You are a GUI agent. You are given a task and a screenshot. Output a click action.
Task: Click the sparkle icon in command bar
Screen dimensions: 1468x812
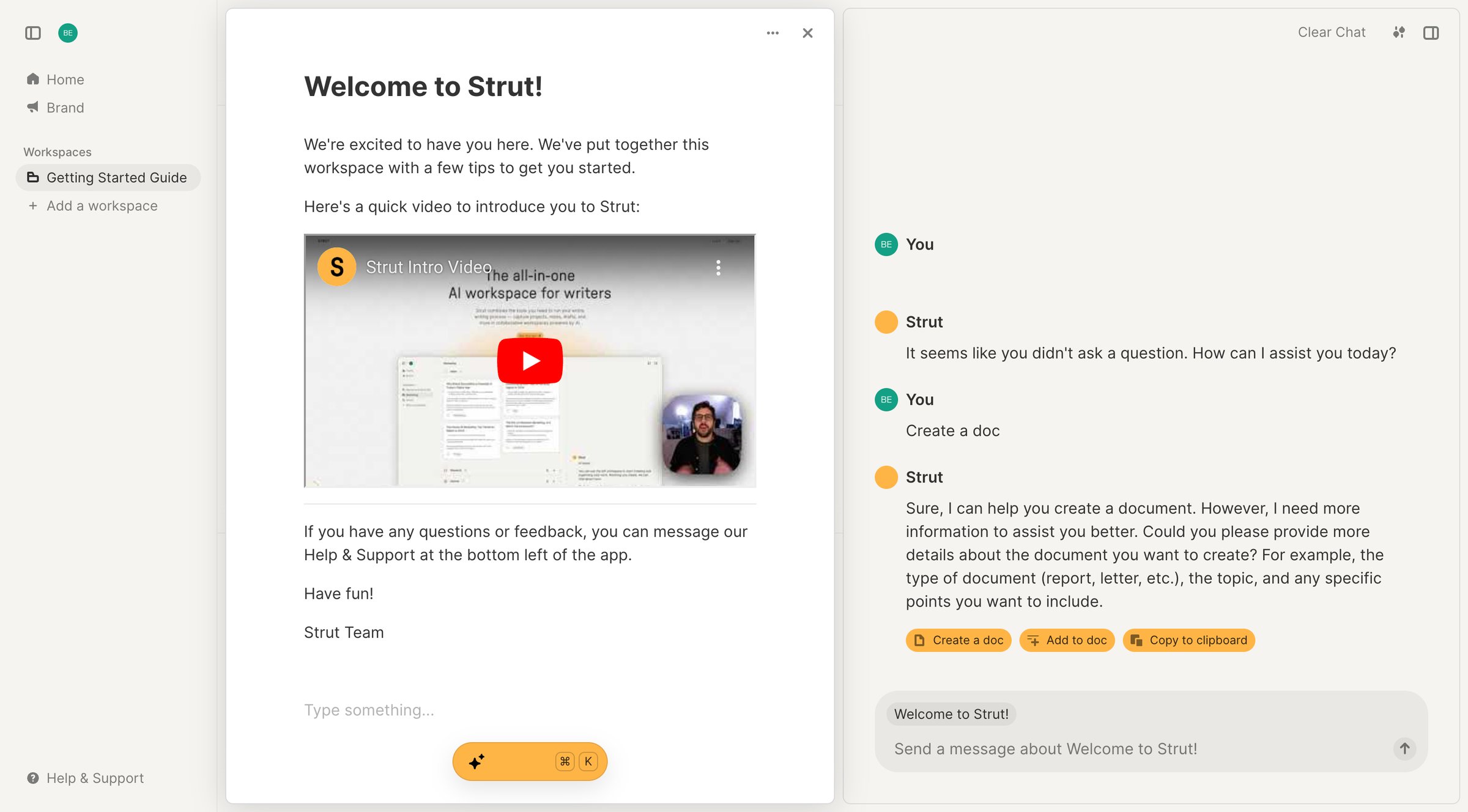[476, 761]
